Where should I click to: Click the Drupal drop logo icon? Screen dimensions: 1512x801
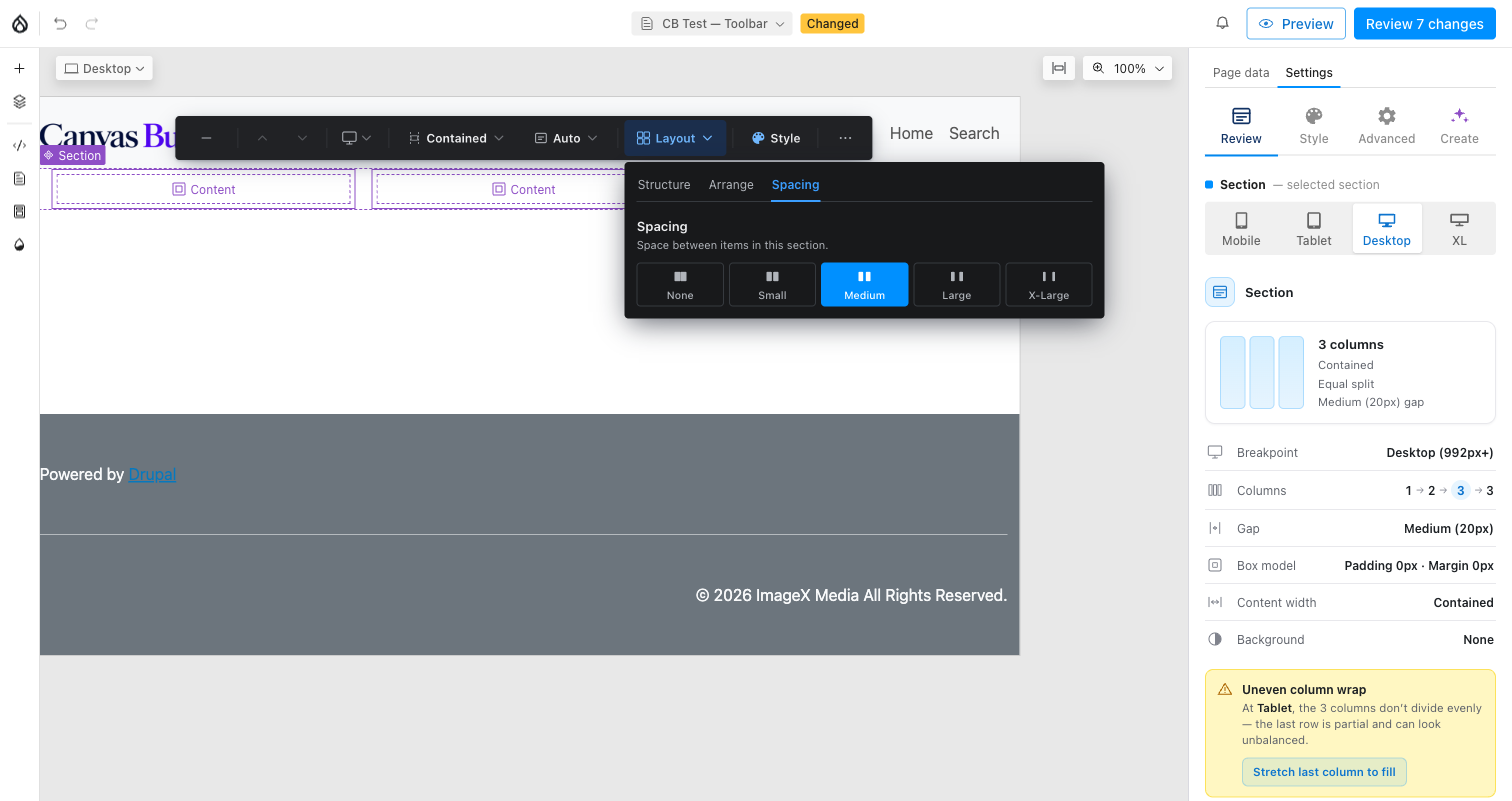(x=20, y=24)
